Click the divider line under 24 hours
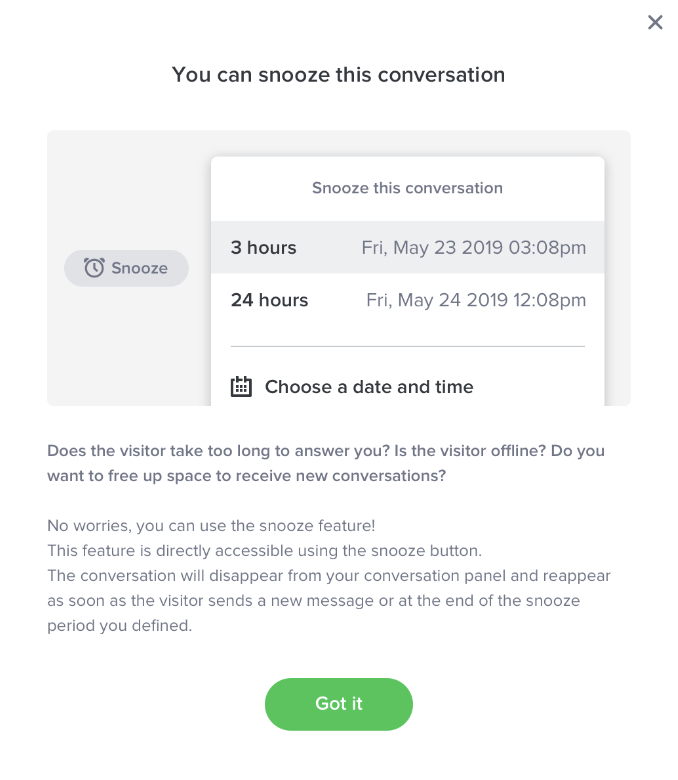This screenshot has width=678, height=780. pos(407,346)
